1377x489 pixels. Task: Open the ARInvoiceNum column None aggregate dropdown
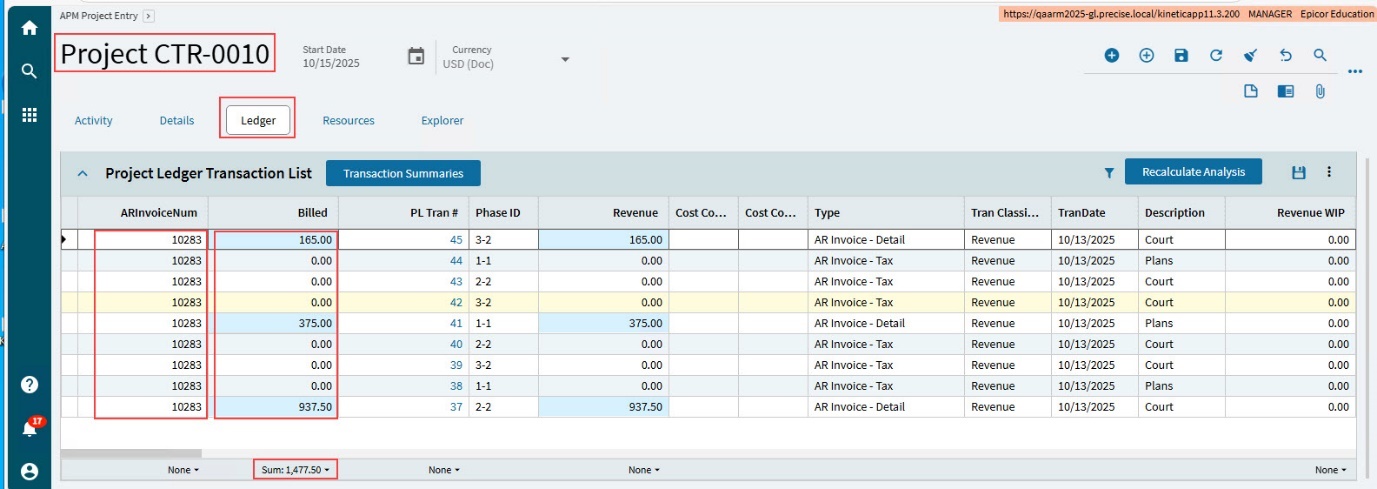click(183, 469)
